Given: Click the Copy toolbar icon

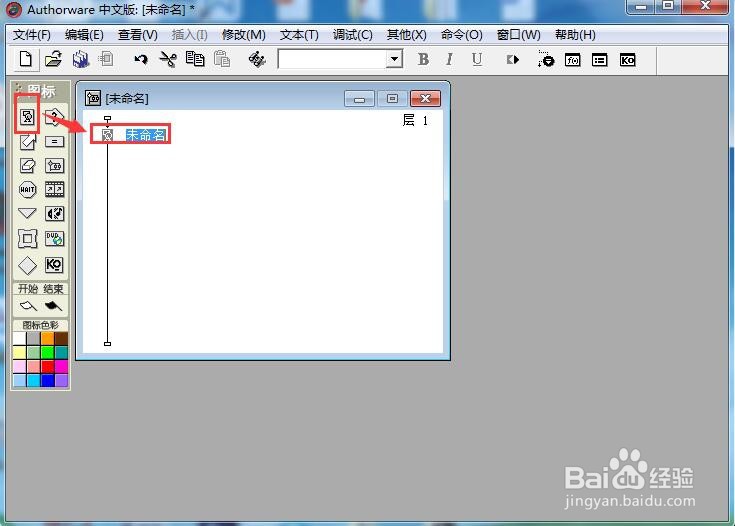Looking at the screenshot, I should [195, 60].
